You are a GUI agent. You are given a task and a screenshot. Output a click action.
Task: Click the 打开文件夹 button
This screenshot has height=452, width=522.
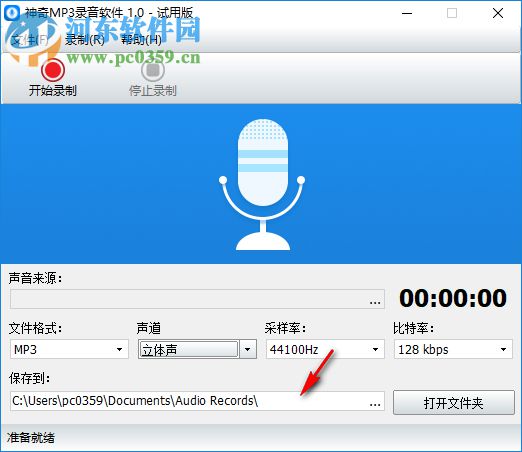454,403
